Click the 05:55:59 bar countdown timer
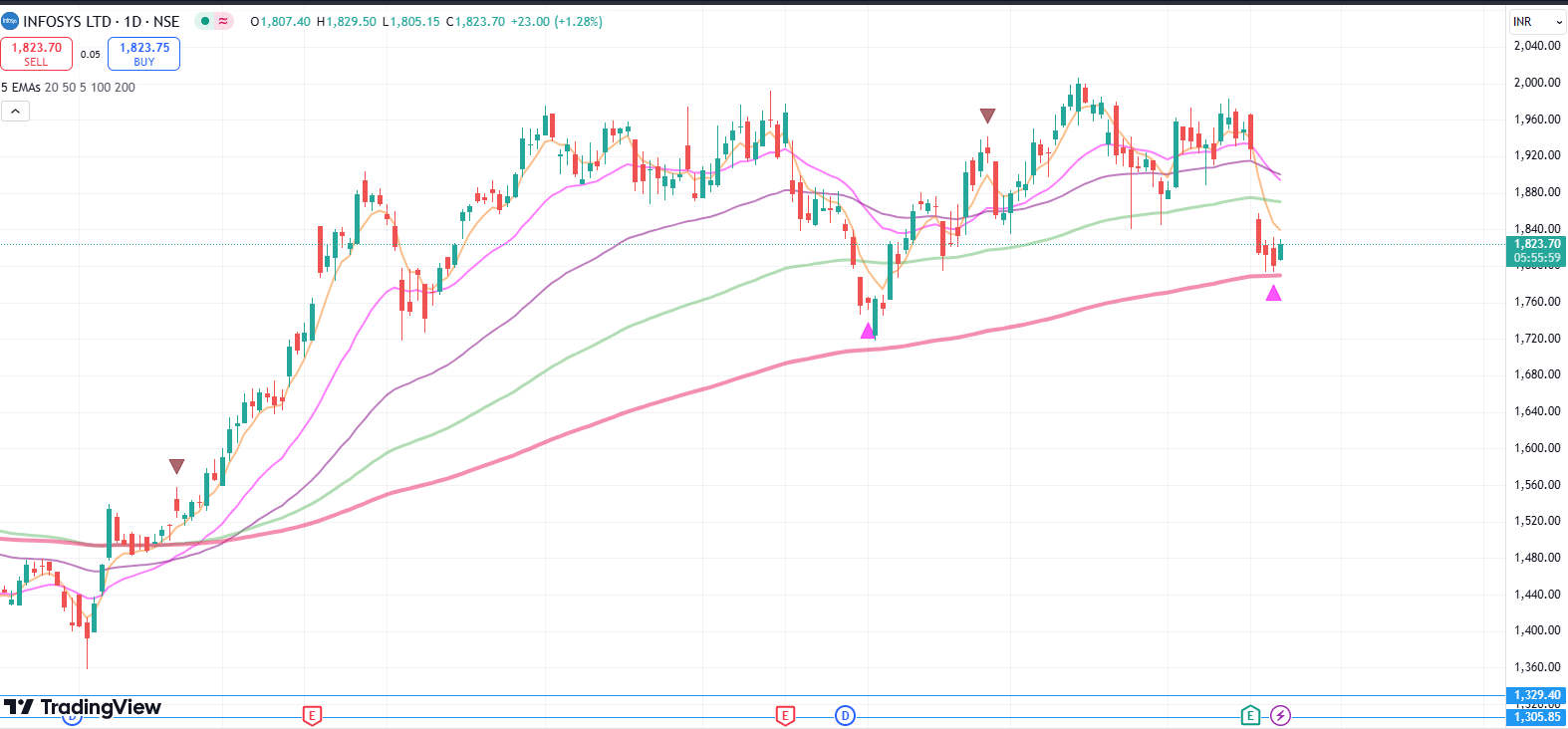The width and height of the screenshot is (1568, 729). 1537,258
